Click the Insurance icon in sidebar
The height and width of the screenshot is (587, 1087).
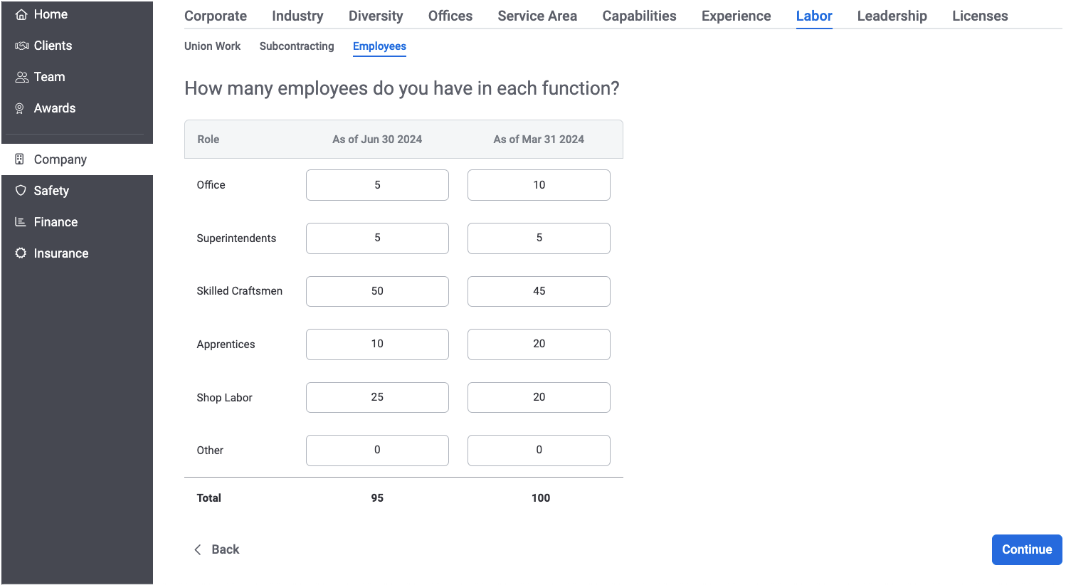click(x=21, y=253)
